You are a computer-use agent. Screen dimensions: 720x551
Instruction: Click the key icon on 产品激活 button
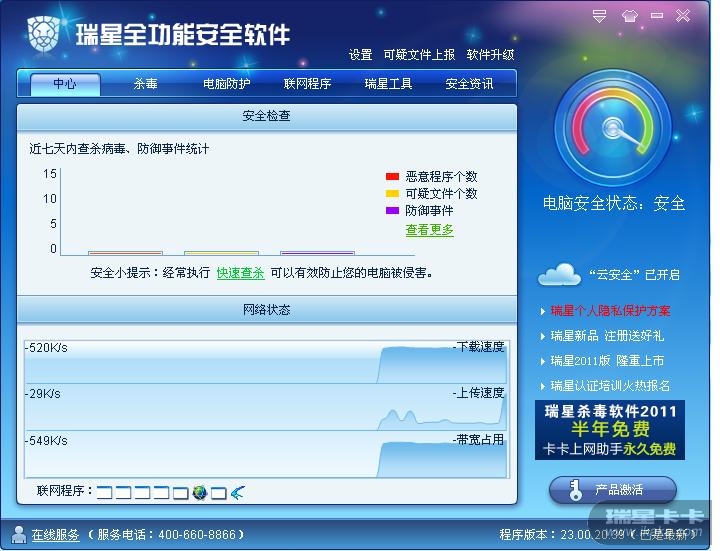574,490
